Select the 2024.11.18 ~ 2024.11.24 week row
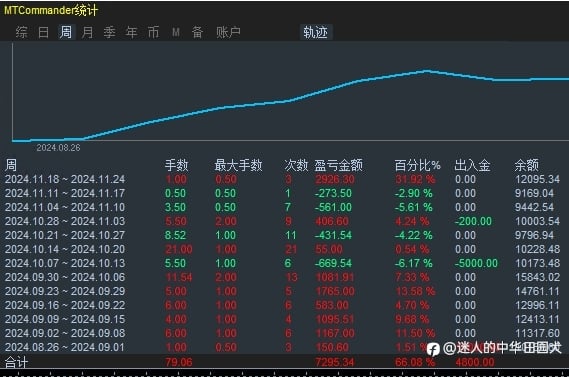Viewport: 569px width, 377px height. 284,179
